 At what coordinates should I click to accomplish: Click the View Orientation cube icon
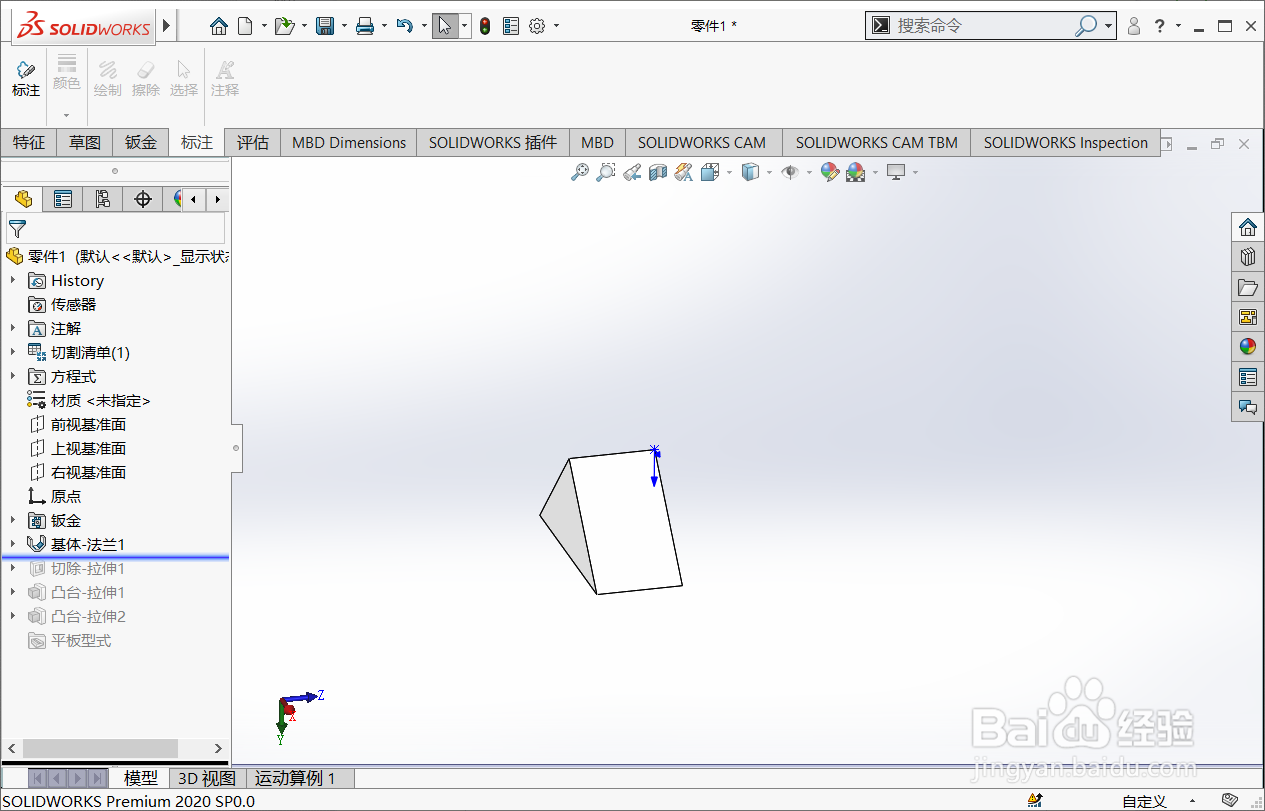(710, 172)
